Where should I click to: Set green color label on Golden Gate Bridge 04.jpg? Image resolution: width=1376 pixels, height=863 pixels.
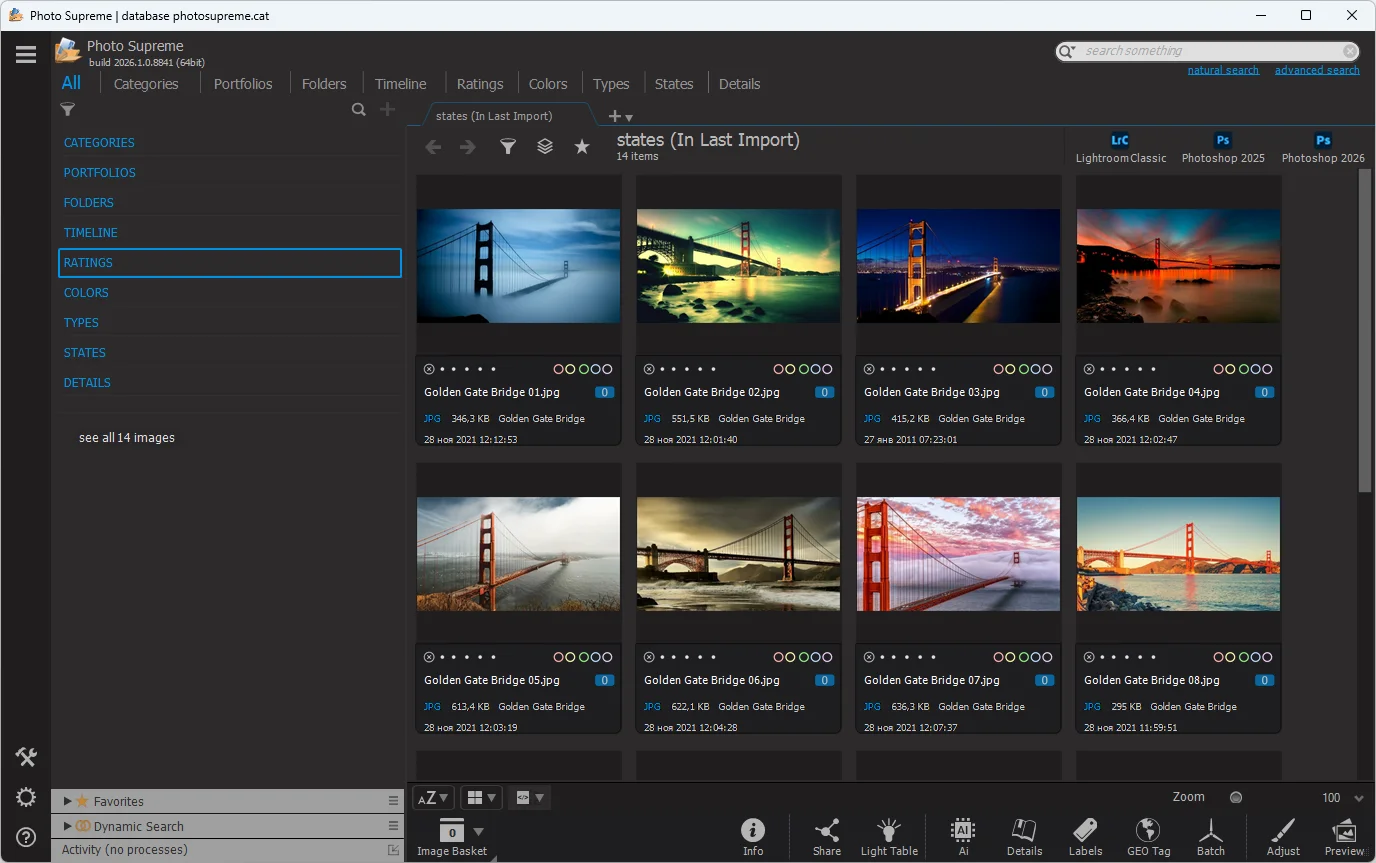1243,369
